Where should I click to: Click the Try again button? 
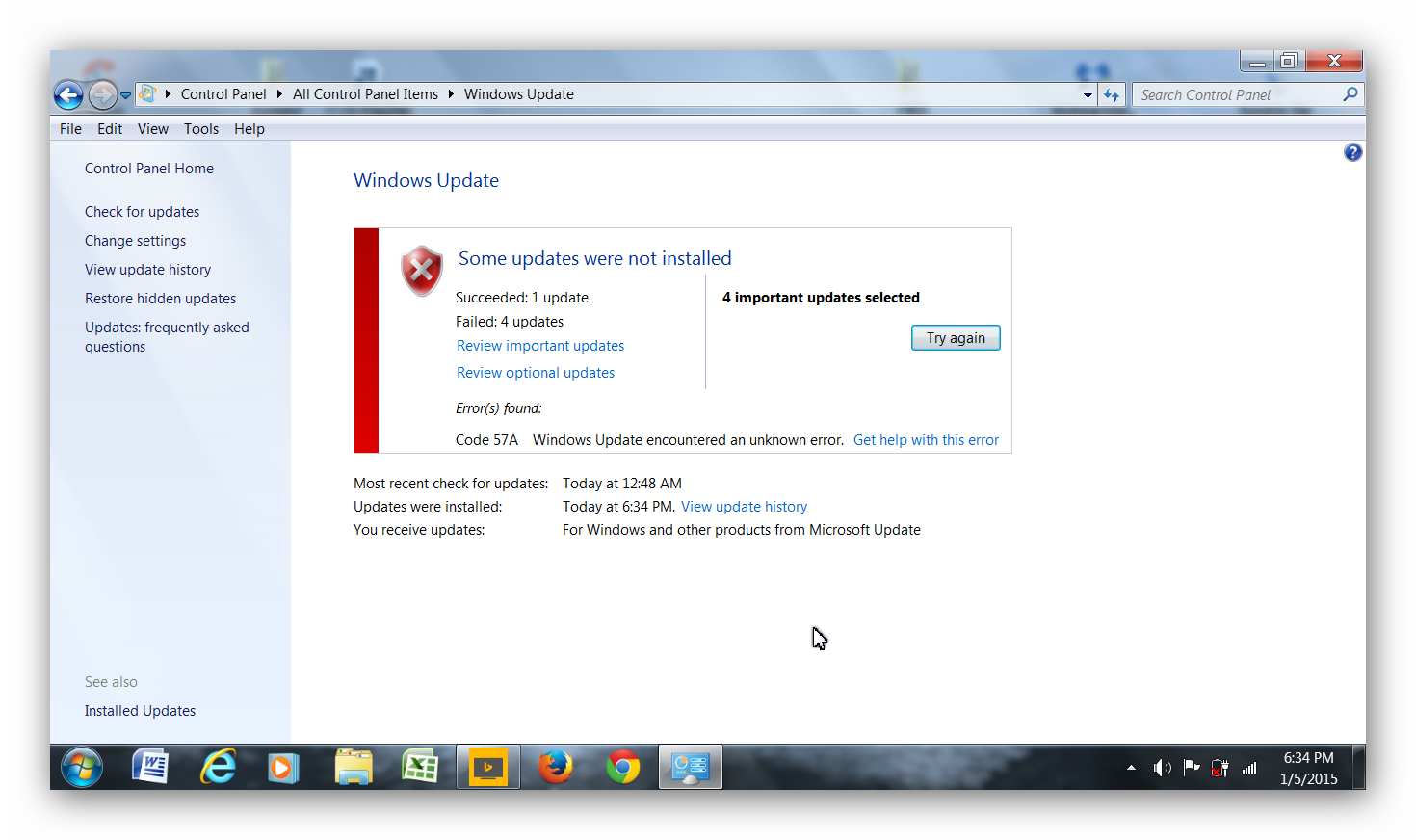pos(956,338)
